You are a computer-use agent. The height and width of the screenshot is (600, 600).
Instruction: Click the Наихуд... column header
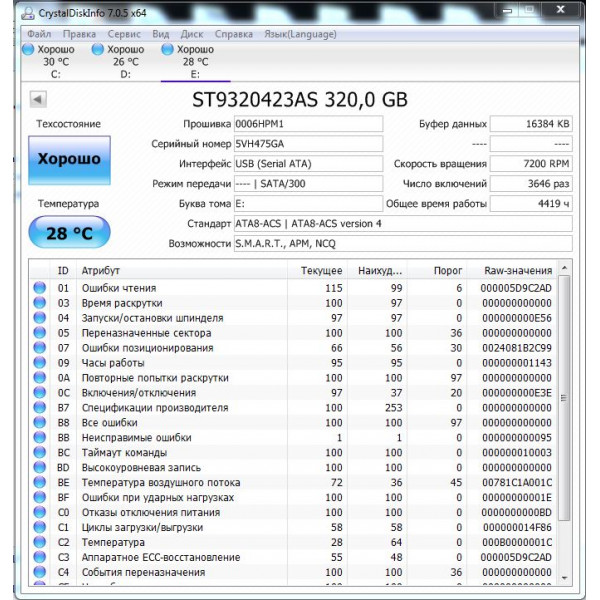point(377,271)
